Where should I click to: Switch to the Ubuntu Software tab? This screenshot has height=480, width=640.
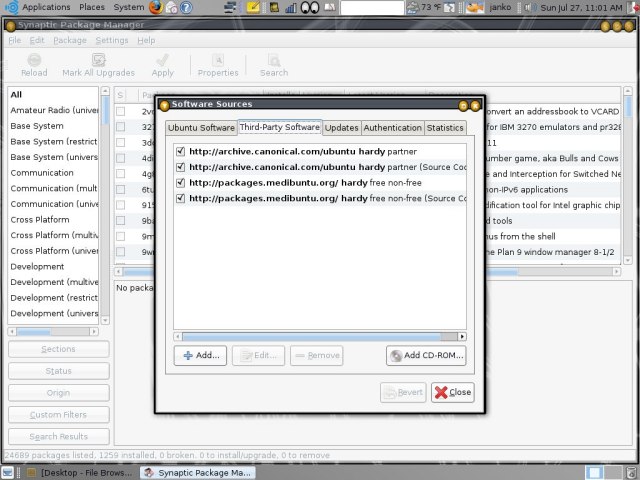201,128
